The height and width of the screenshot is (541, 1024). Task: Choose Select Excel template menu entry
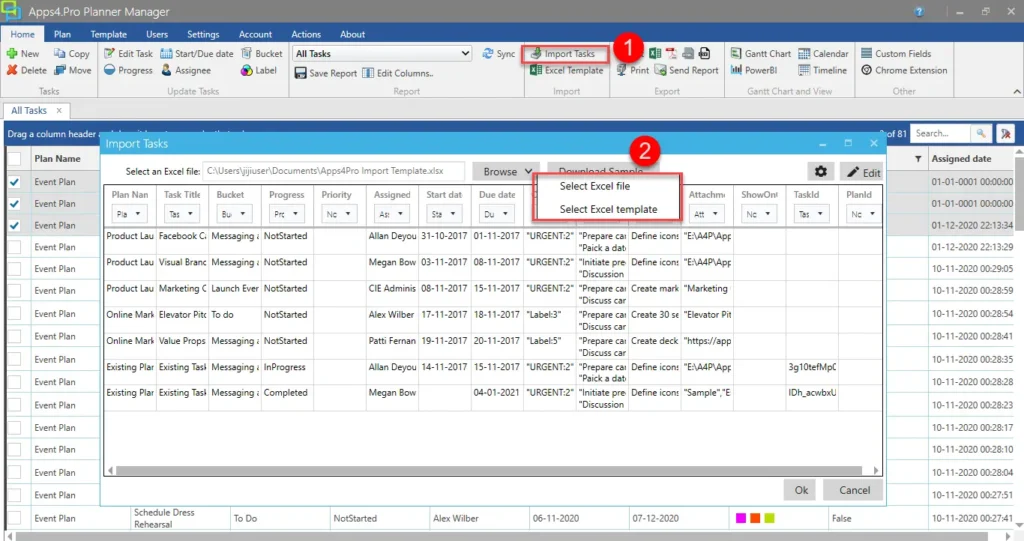tap(608, 209)
